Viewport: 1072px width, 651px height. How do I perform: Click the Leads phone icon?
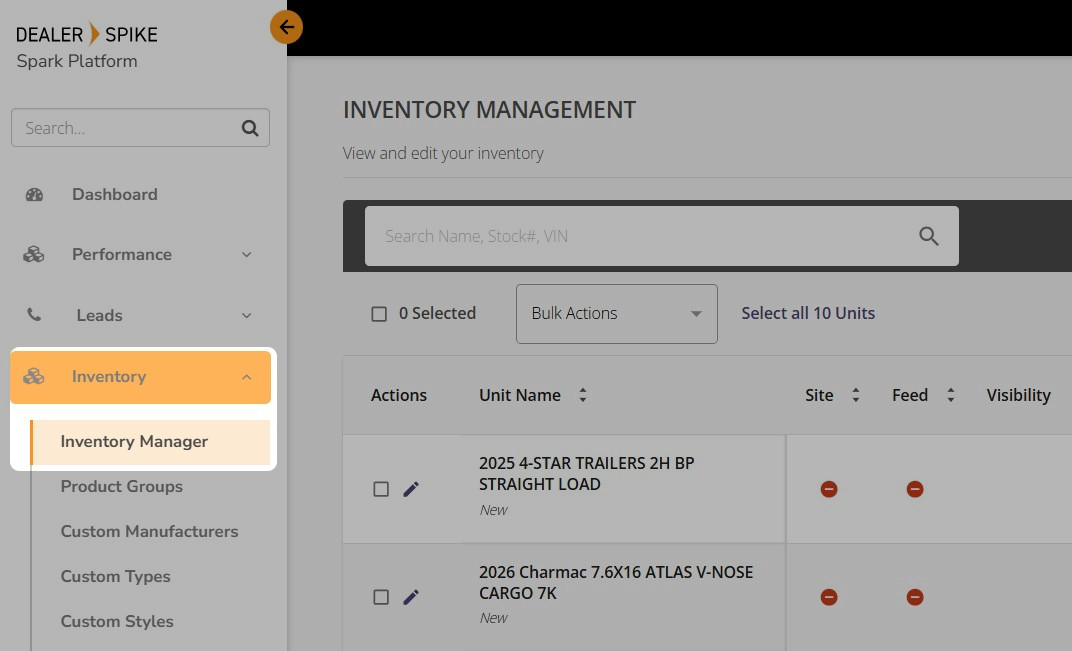(34, 315)
